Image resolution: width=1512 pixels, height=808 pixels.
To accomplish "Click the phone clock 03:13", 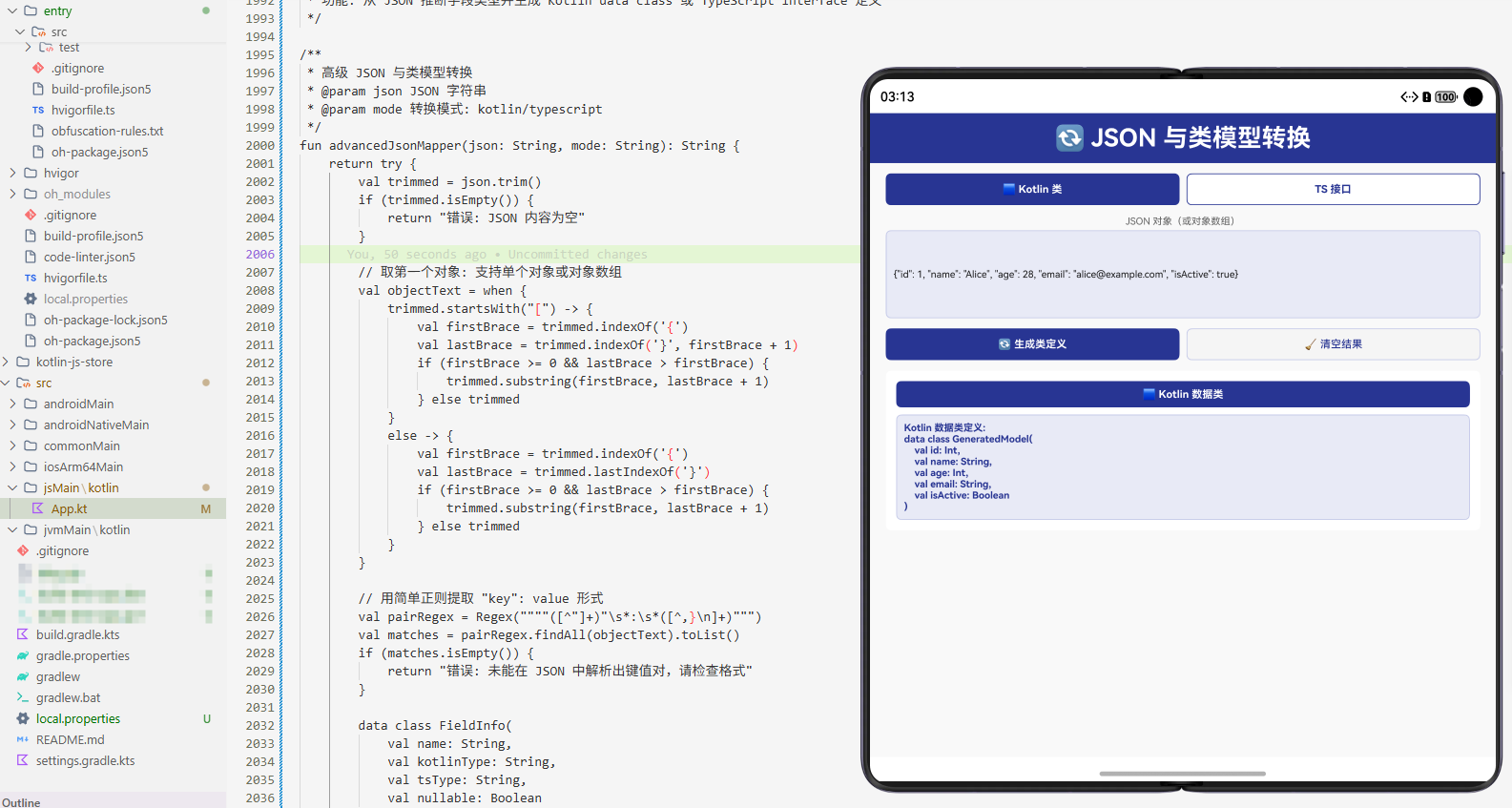I will [897, 96].
